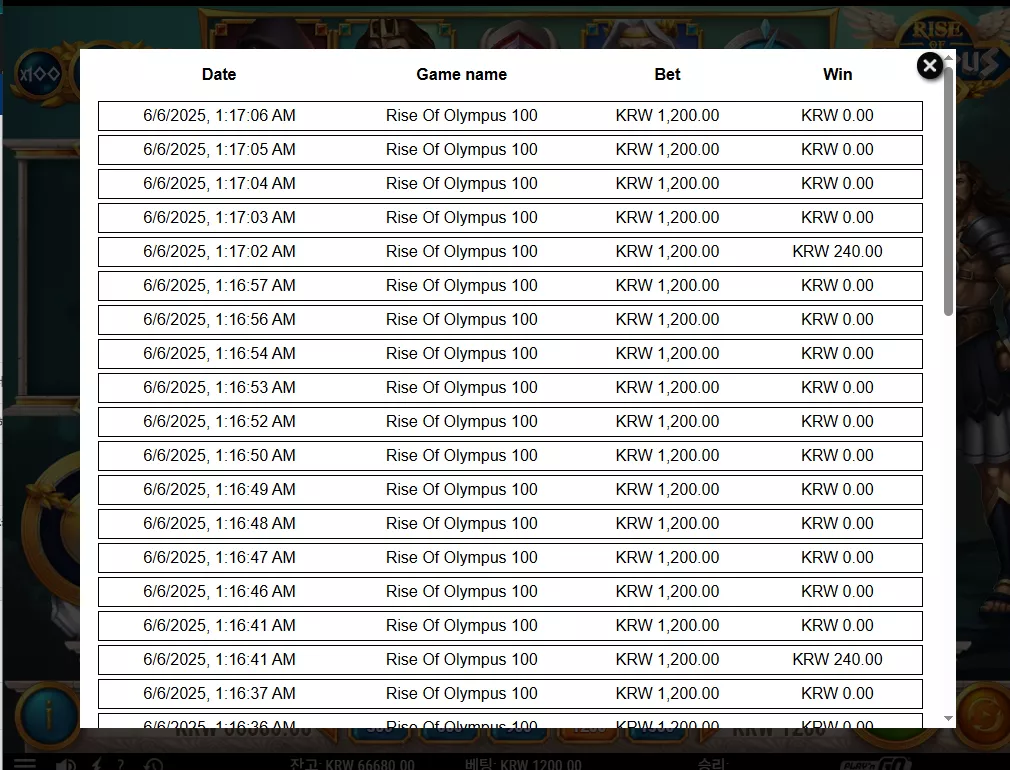The image size is (1010, 770).
Task: Click the orange spin button
Action: 983,715
